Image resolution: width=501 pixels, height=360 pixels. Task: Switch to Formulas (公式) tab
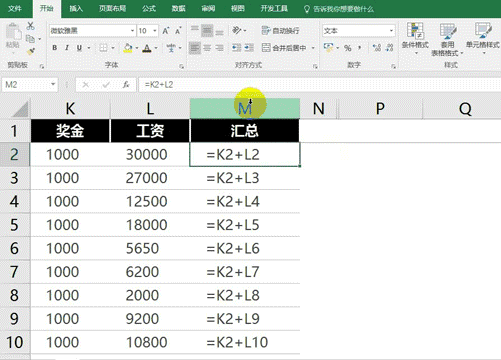149,9
